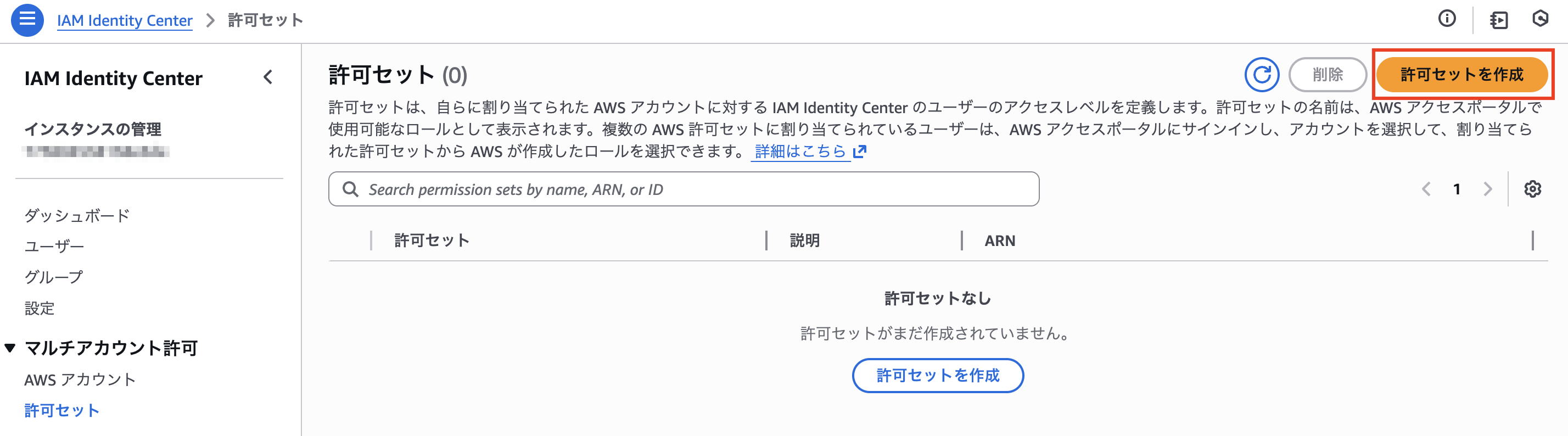Click the orange 許可セットを作成 button
Image resolution: width=1568 pixels, height=436 pixels.
coord(1461,75)
